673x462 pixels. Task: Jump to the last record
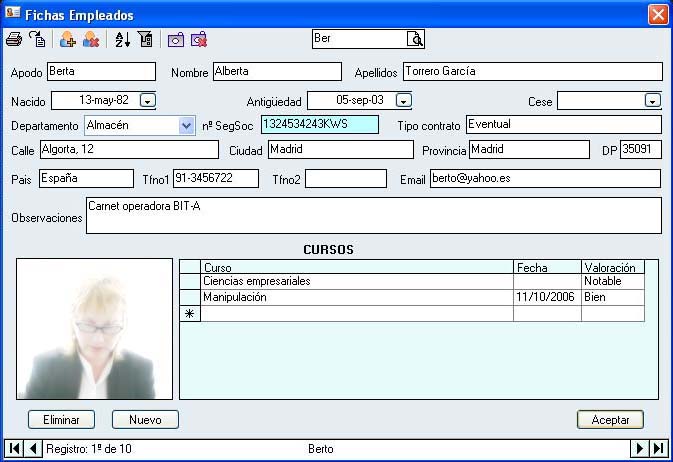coord(659,449)
